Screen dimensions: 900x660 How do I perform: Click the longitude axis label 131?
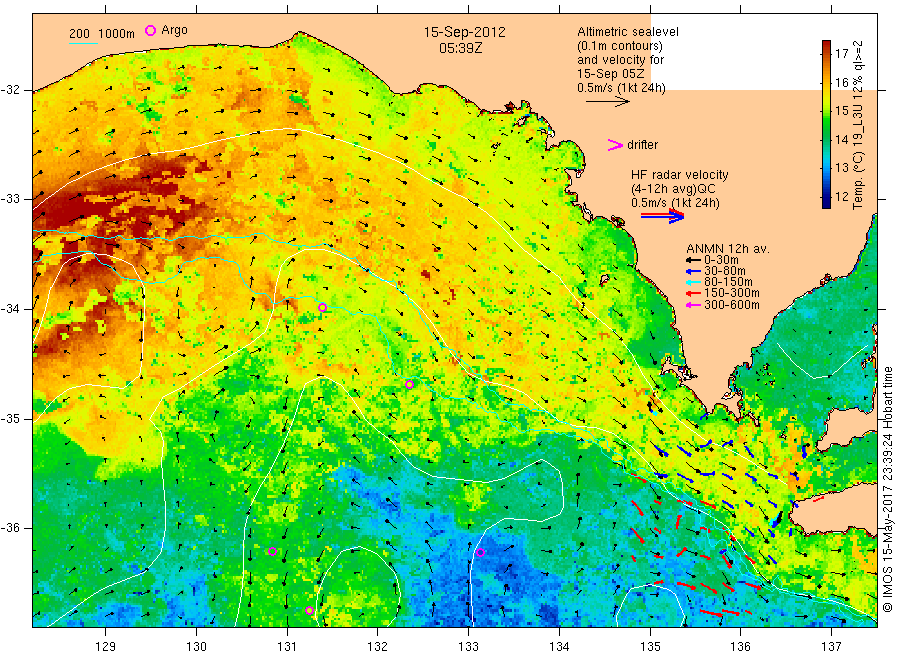(x=287, y=647)
